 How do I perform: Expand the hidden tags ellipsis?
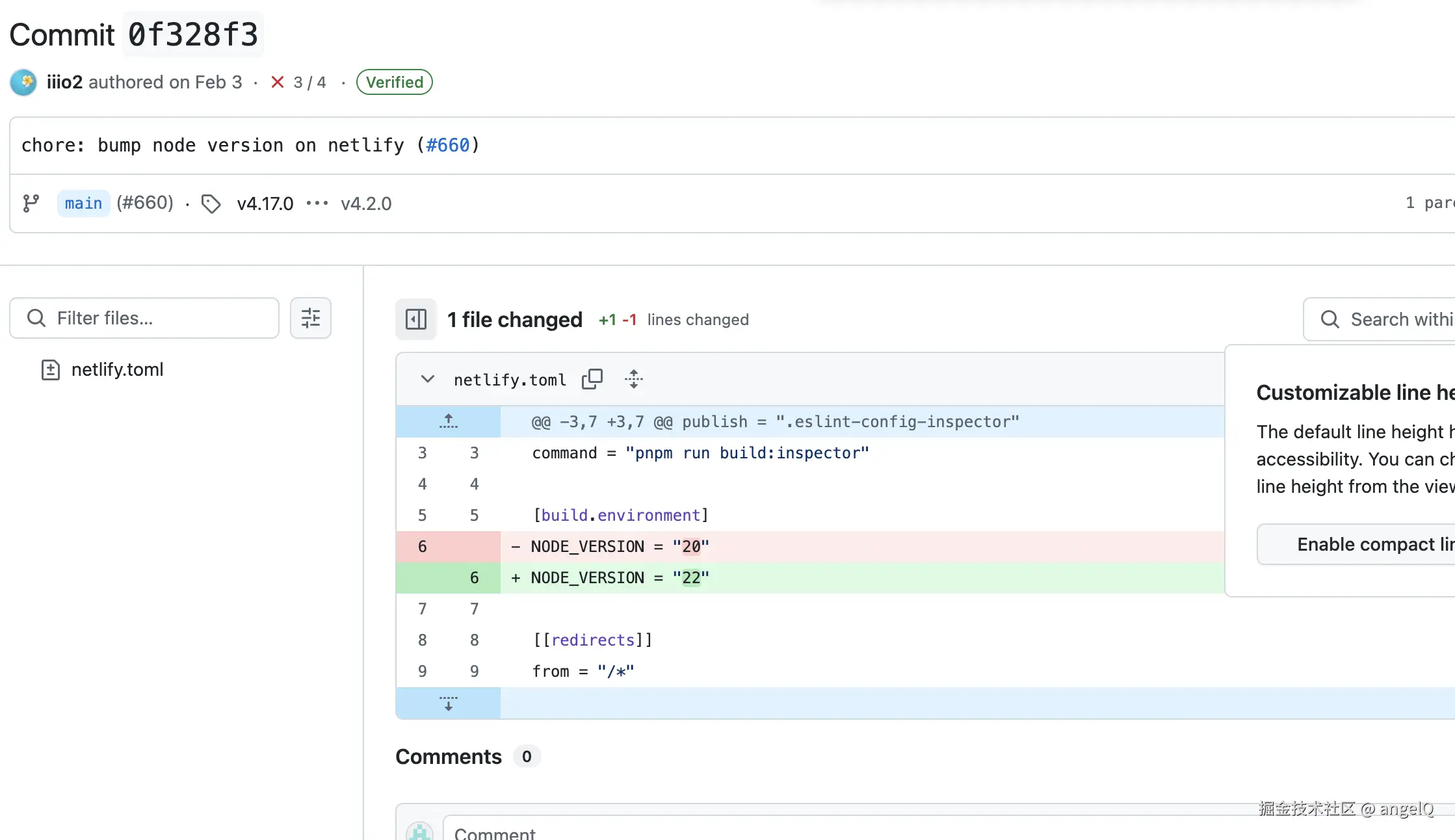coord(317,203)
